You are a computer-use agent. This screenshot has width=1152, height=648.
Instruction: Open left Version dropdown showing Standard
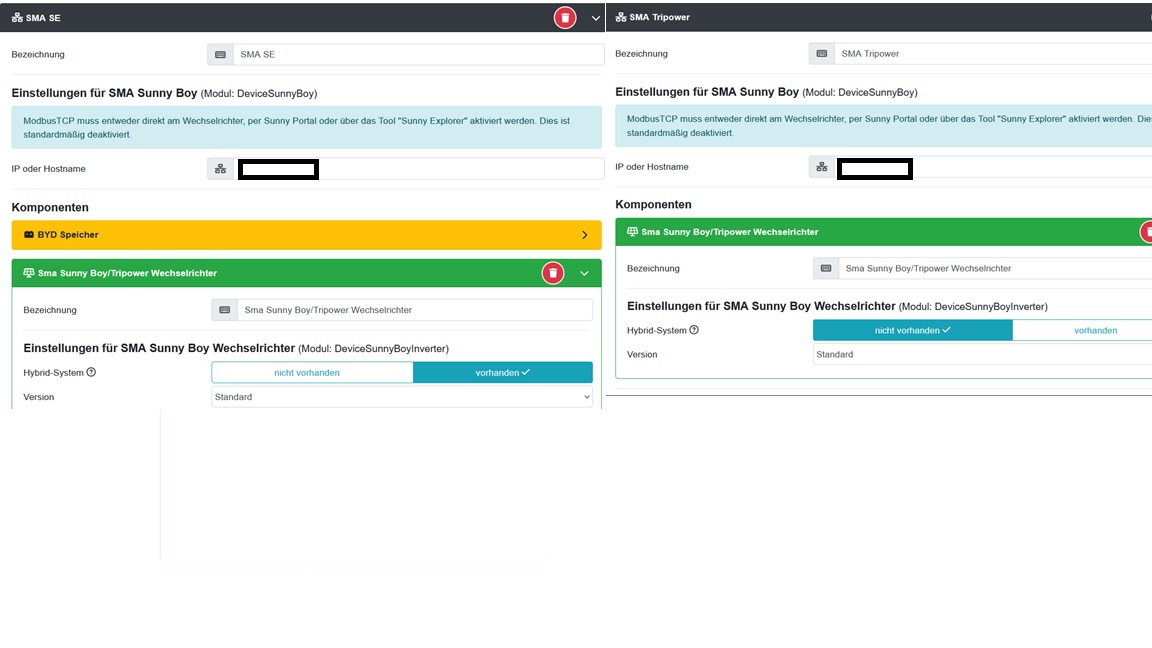click(402, 397)
